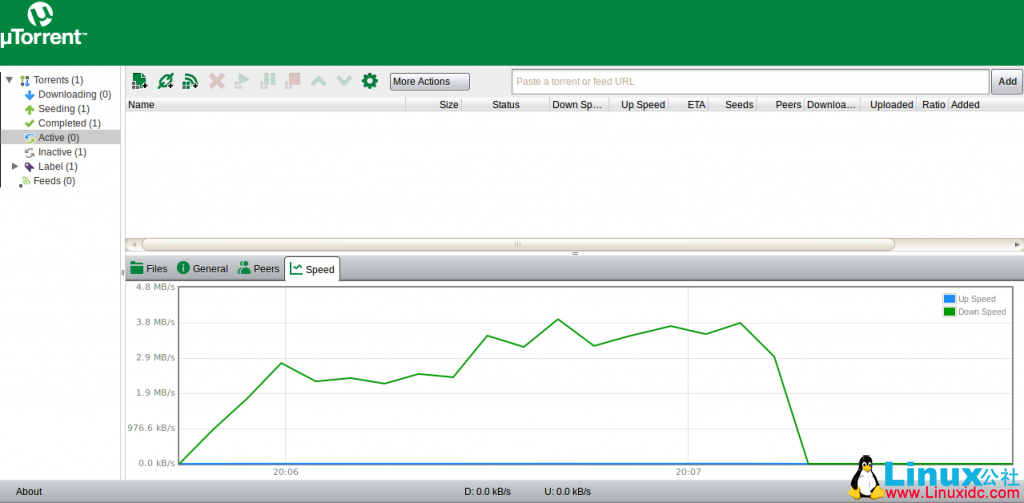1024x503 pixels.
Task: Select Feeds (0) in sidebar
Action: (x=54, y=180)
